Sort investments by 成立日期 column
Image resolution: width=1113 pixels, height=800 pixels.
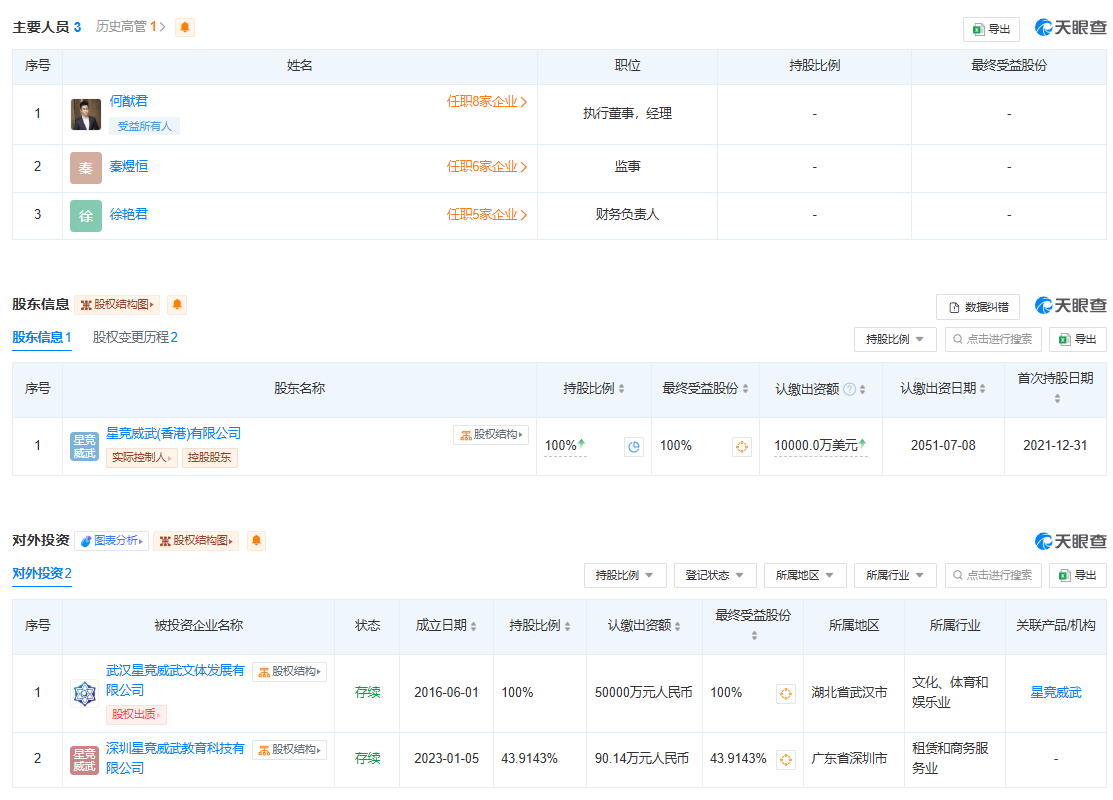446,626
